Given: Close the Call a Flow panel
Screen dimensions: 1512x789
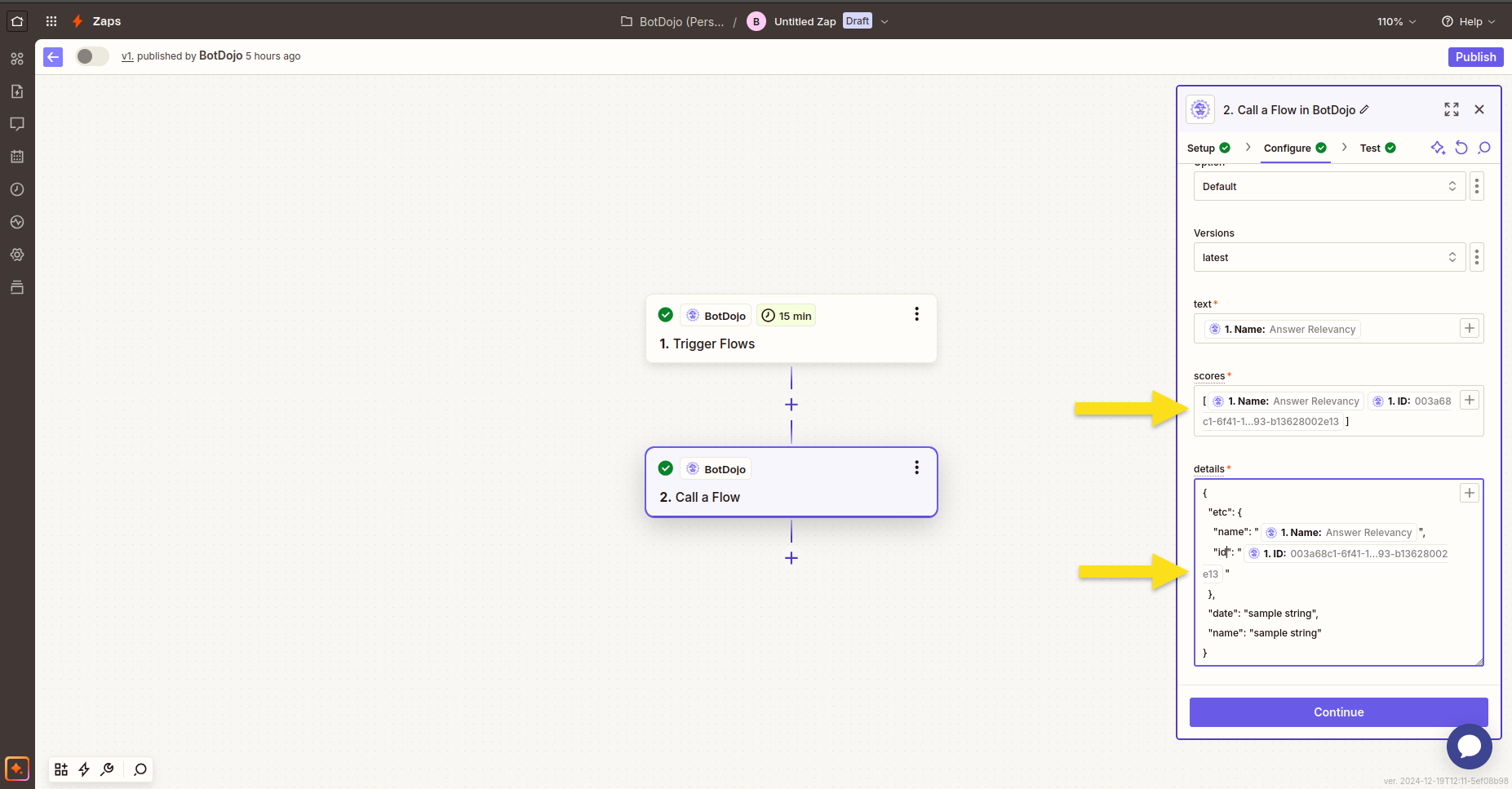Looking at the screenshot, I should pyautogui.click(x=1479, y=109).
